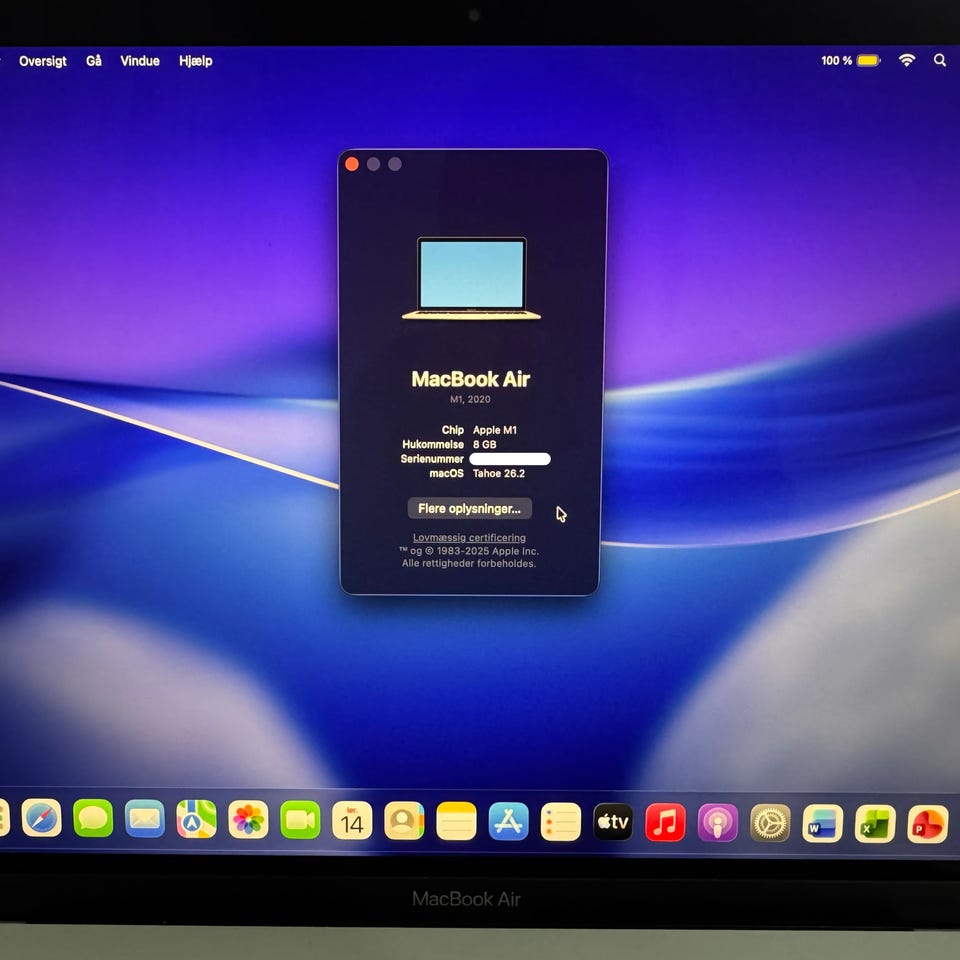Open Notes app in the Dock

pyautogui.click(x=456, y=821)
